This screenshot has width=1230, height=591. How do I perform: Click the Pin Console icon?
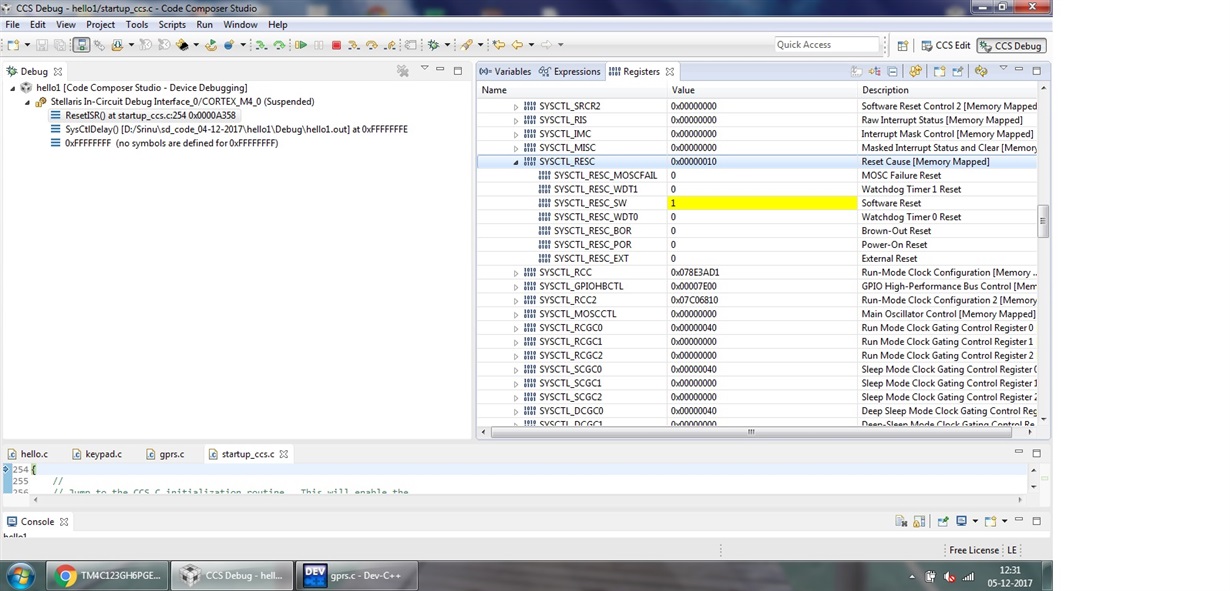[x=943, y=521]
